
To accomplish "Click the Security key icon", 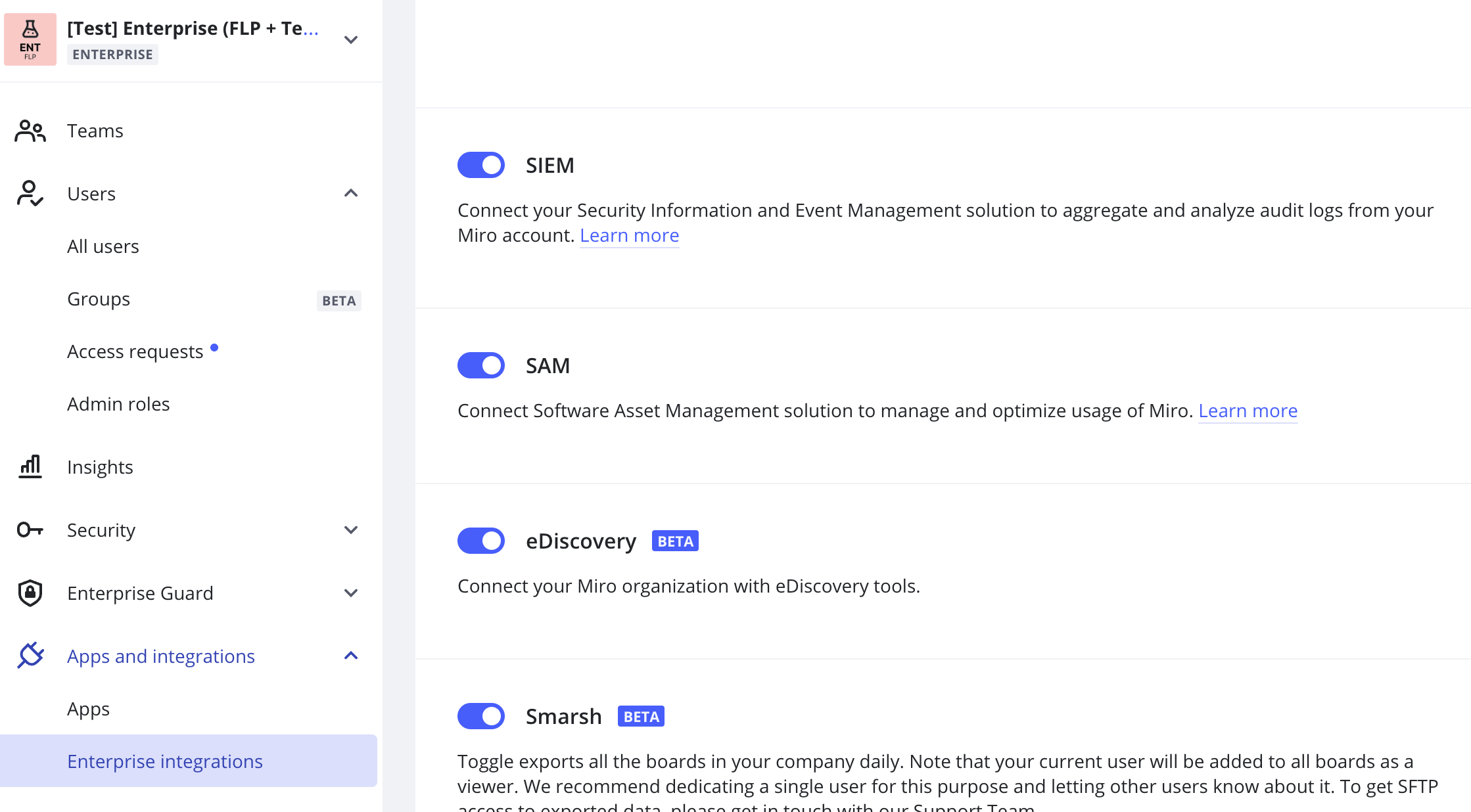I will pyautogui.click(x=29, y=530).
